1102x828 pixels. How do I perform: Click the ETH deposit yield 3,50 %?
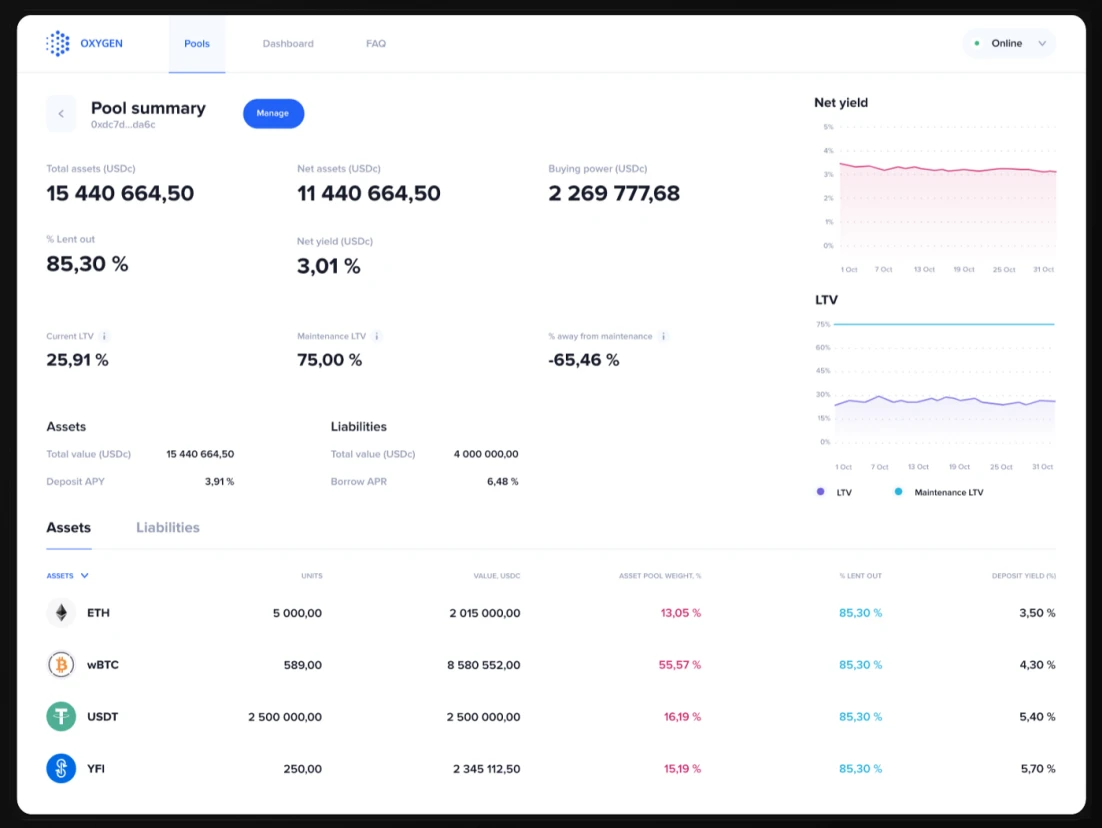(x=1037, y=614)
